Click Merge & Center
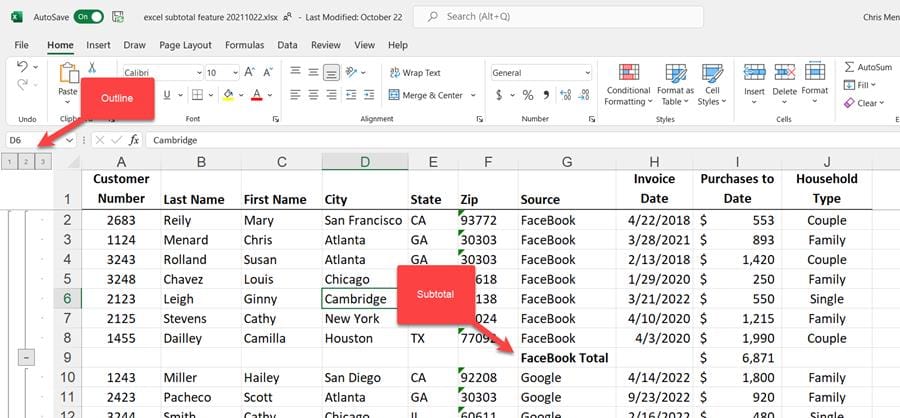This screenshot has height=418, width=900. pos(425,95)
